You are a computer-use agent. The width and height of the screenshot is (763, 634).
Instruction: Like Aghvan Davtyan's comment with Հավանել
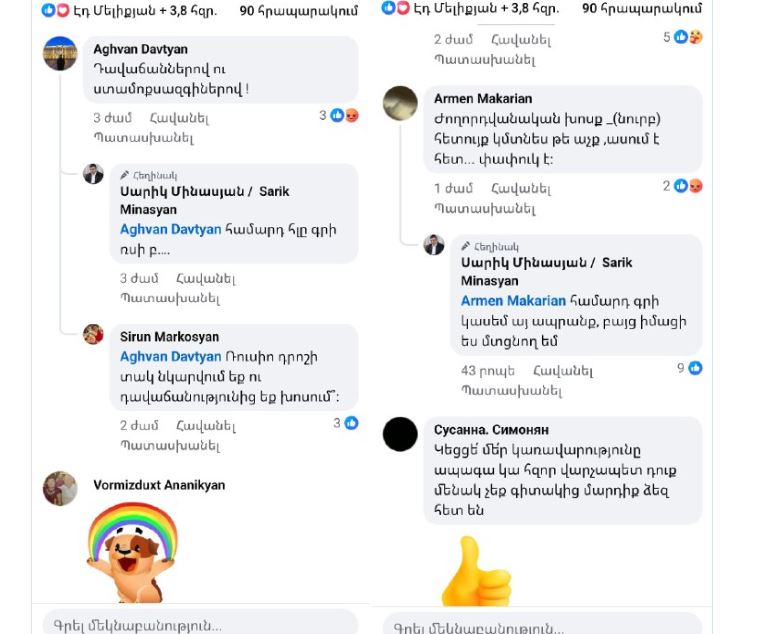[x=179, y=118]
